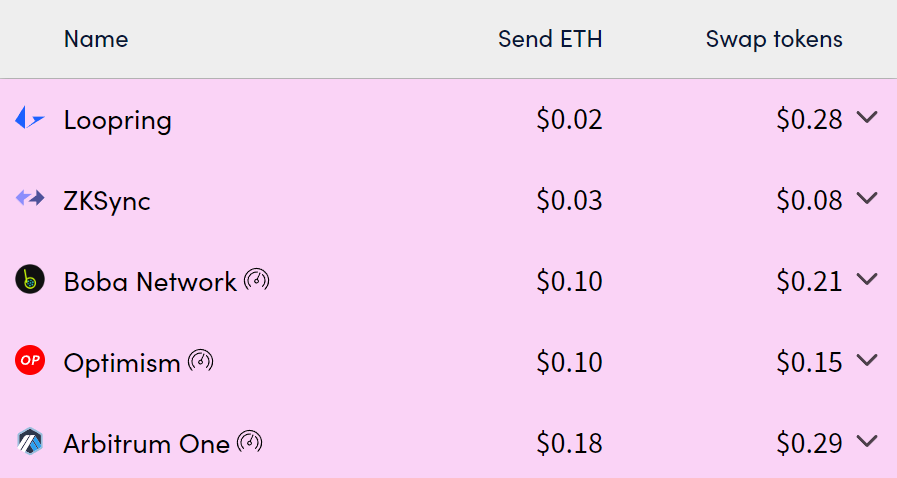Click the red Optimism OP logo
The height and width of the screenshot is (478, 897).
[x=30, y=361]
